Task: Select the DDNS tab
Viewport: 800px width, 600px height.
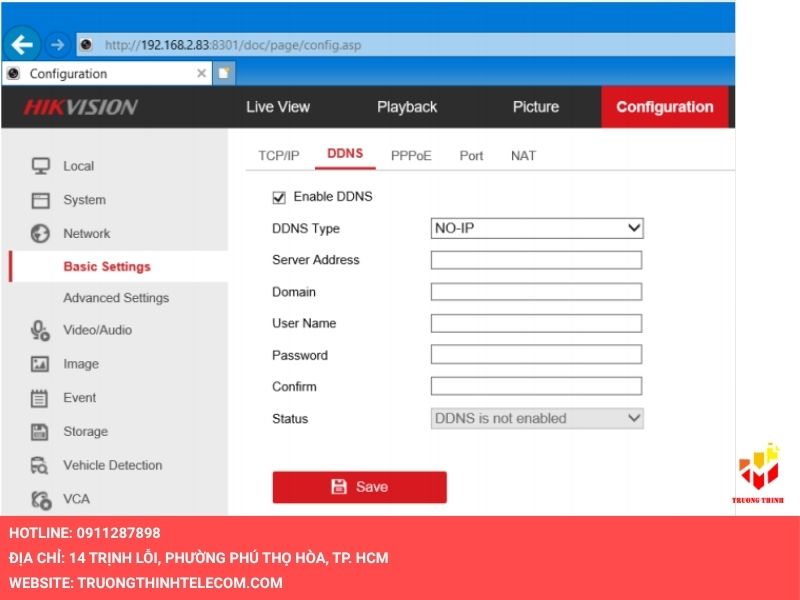Action: (x=345, y=154)
